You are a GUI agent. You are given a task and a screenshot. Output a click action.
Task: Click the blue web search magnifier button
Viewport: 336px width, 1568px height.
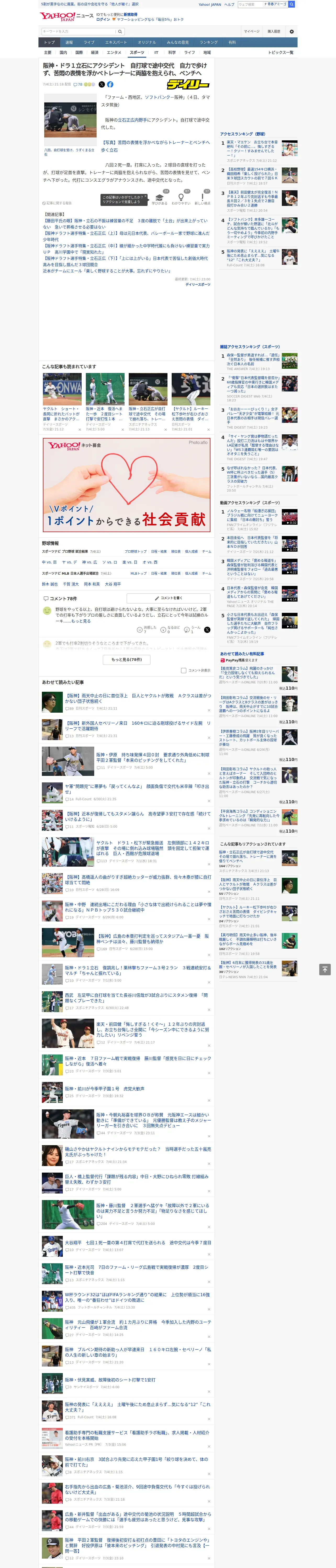click(x=292, y=4)
